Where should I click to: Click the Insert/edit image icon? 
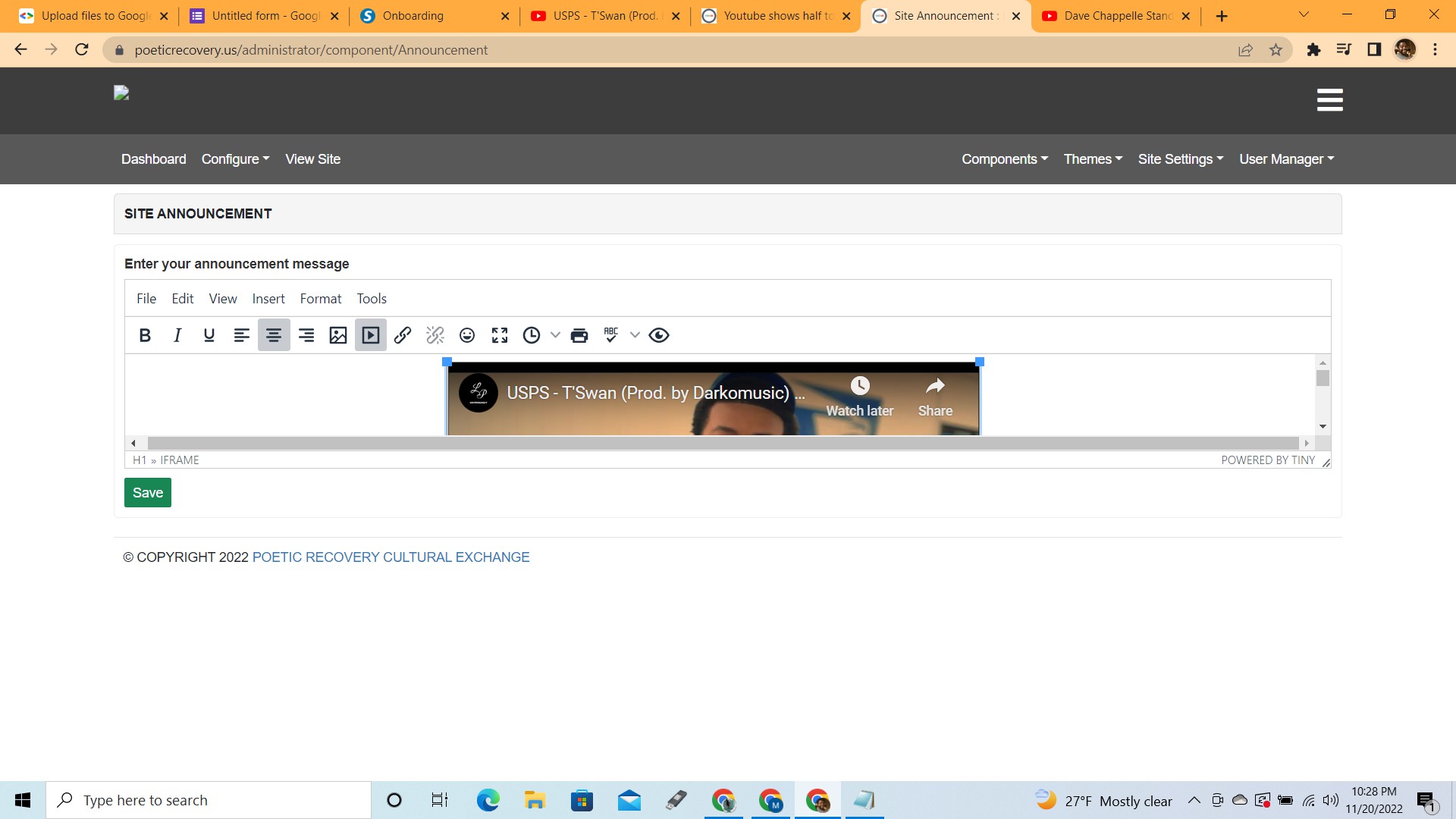coord(338,335)
